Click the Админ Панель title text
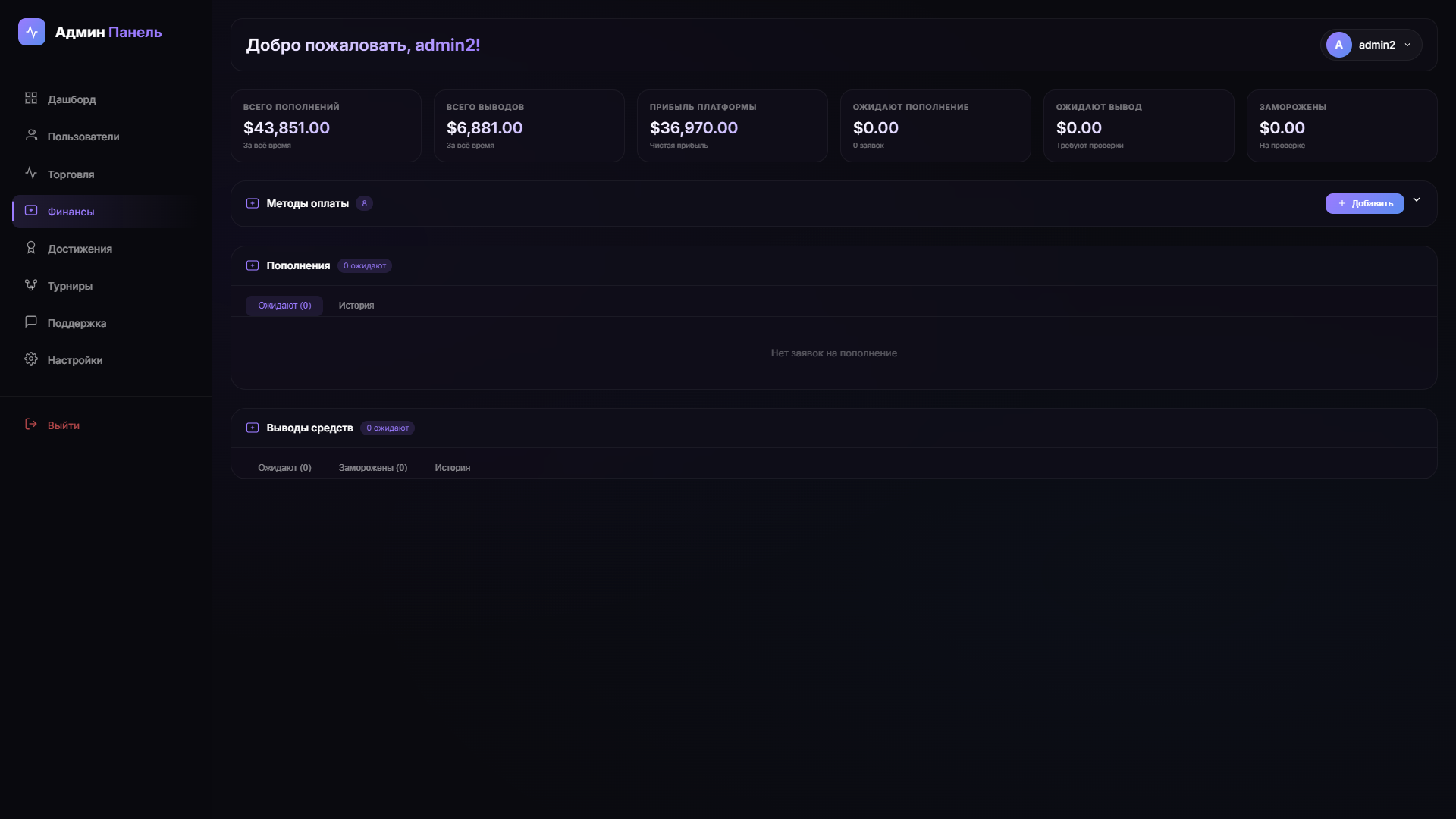The image size is (1456, 819). pos(108,32)
